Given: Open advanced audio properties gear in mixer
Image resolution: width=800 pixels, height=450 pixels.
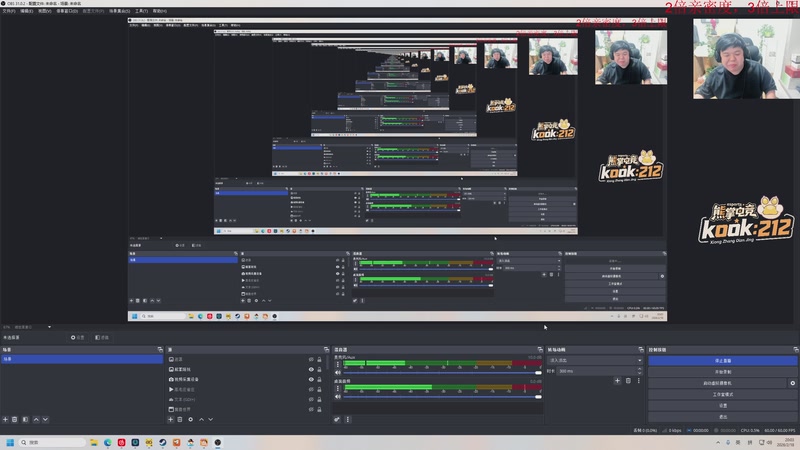Looking at the screenshot, I should tap(337, 419).
